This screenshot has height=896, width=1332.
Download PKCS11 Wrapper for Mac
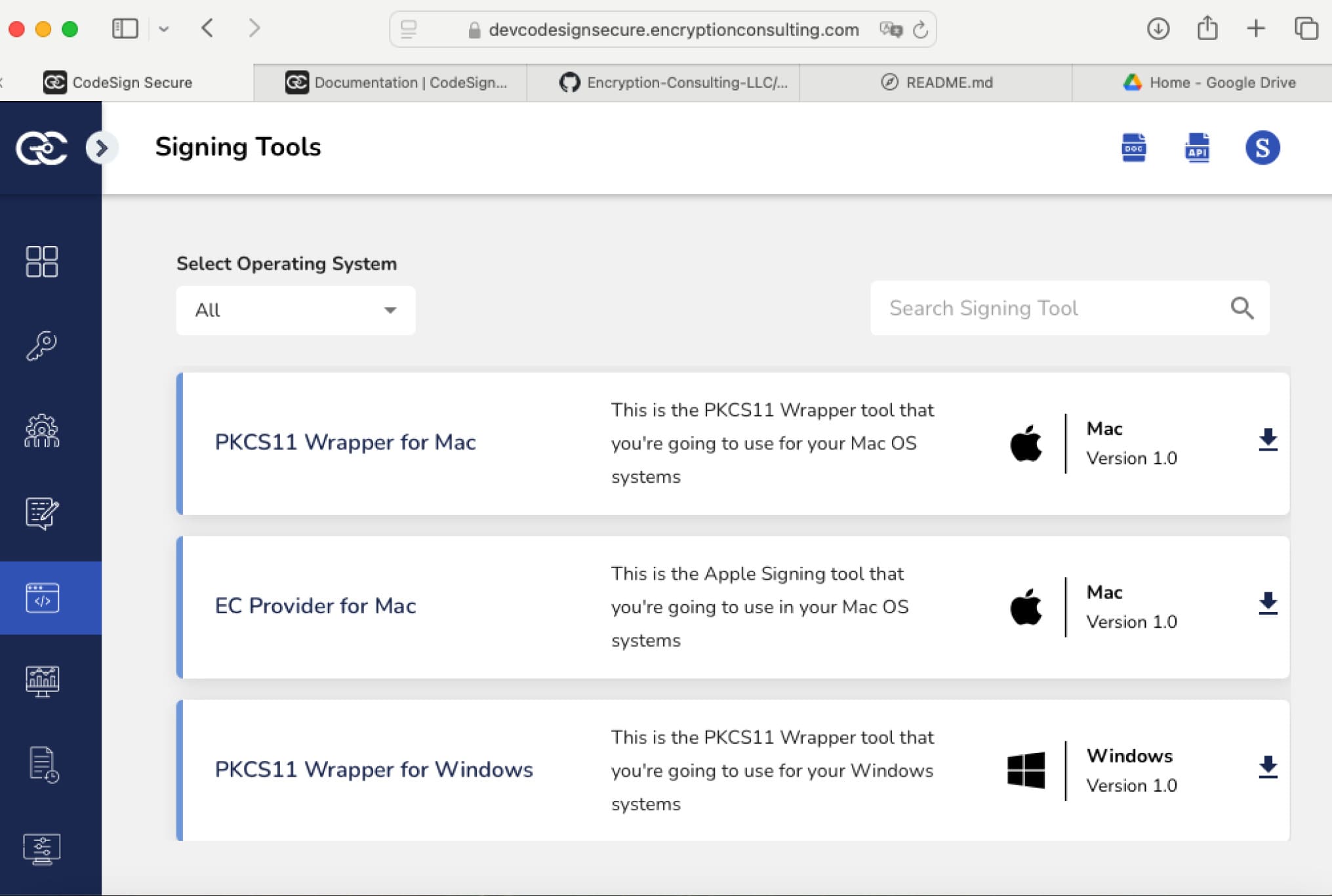pos(1268,440)
